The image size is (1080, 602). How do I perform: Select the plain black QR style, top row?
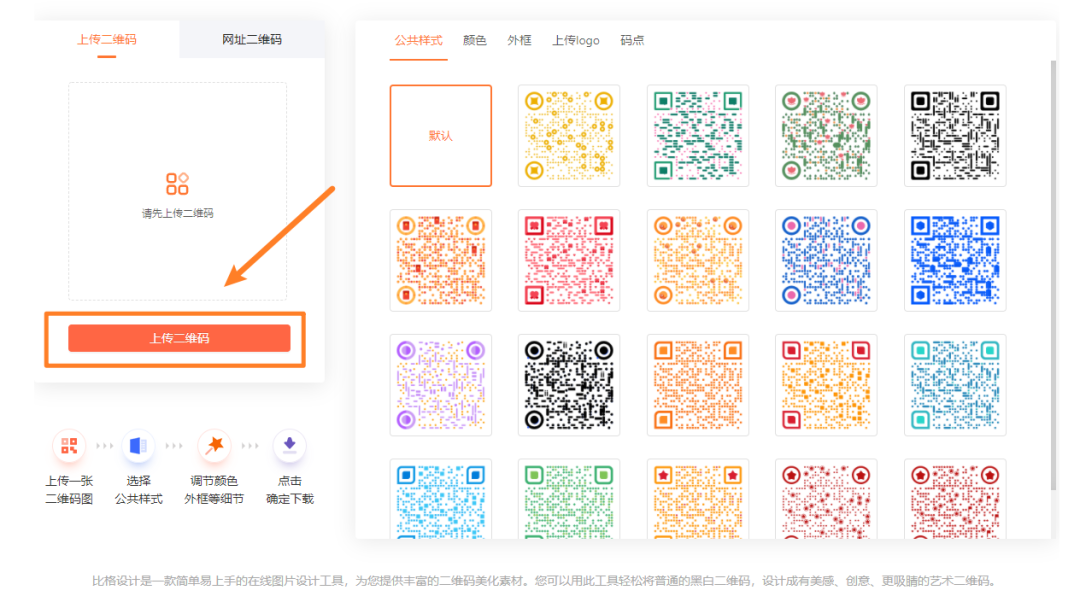(x=955, y=136)
